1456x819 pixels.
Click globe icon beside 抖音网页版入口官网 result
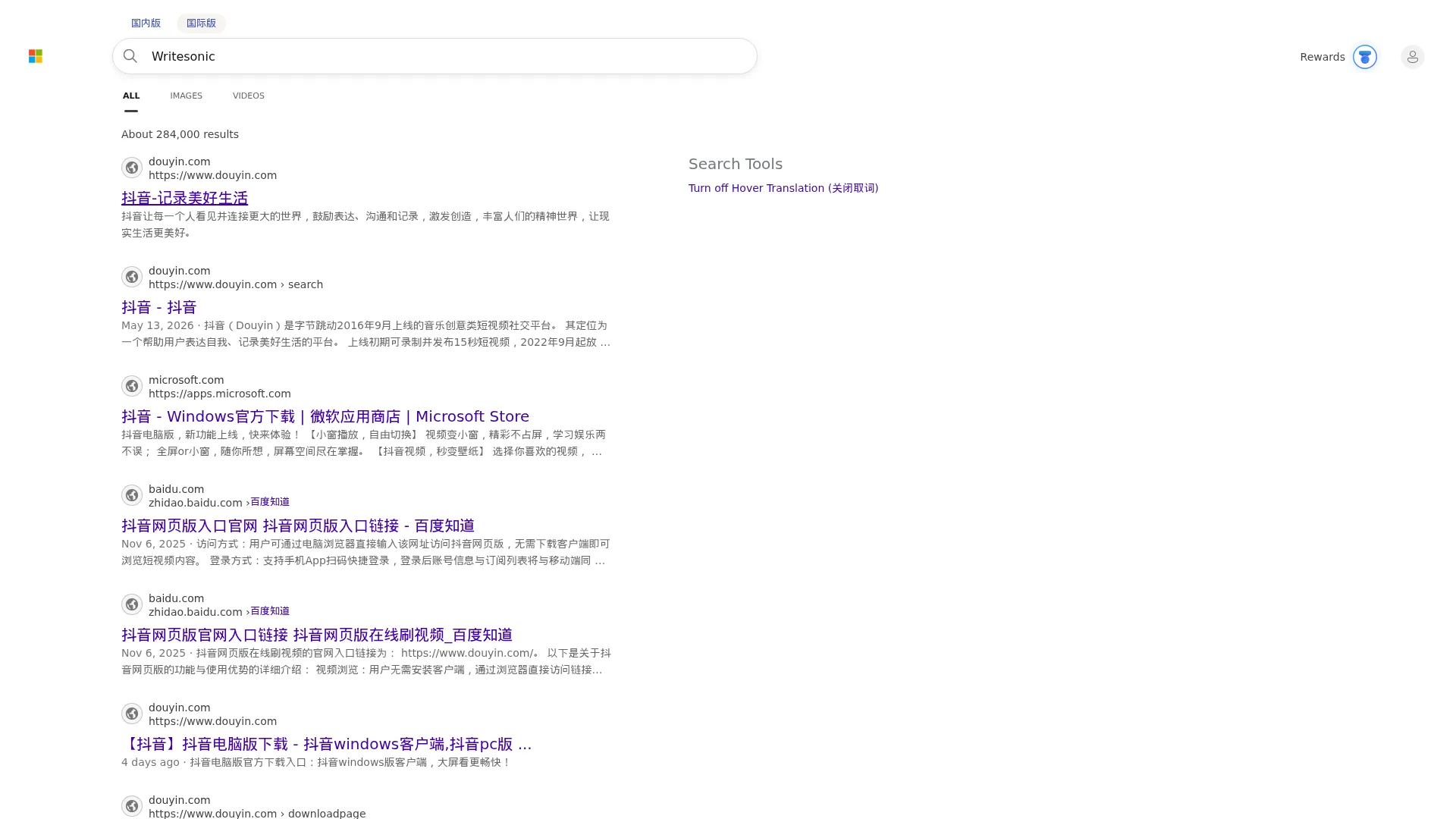pos(132,495)
